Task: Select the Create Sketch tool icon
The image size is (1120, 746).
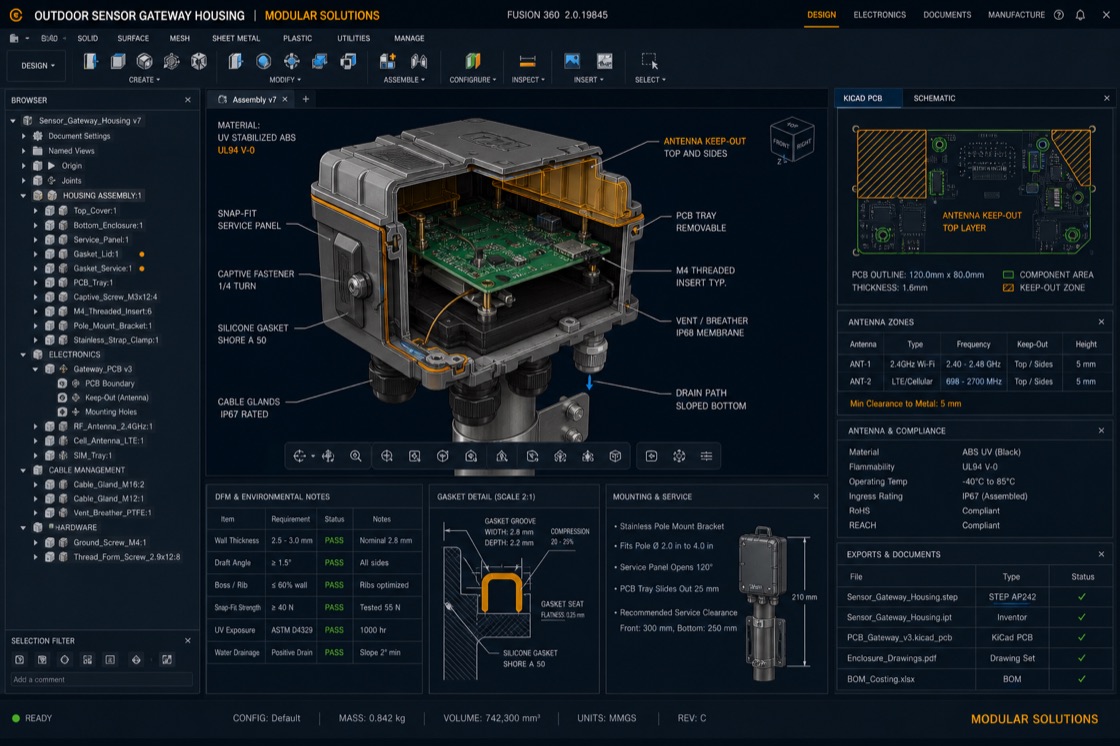Action: tap(90, 61)
